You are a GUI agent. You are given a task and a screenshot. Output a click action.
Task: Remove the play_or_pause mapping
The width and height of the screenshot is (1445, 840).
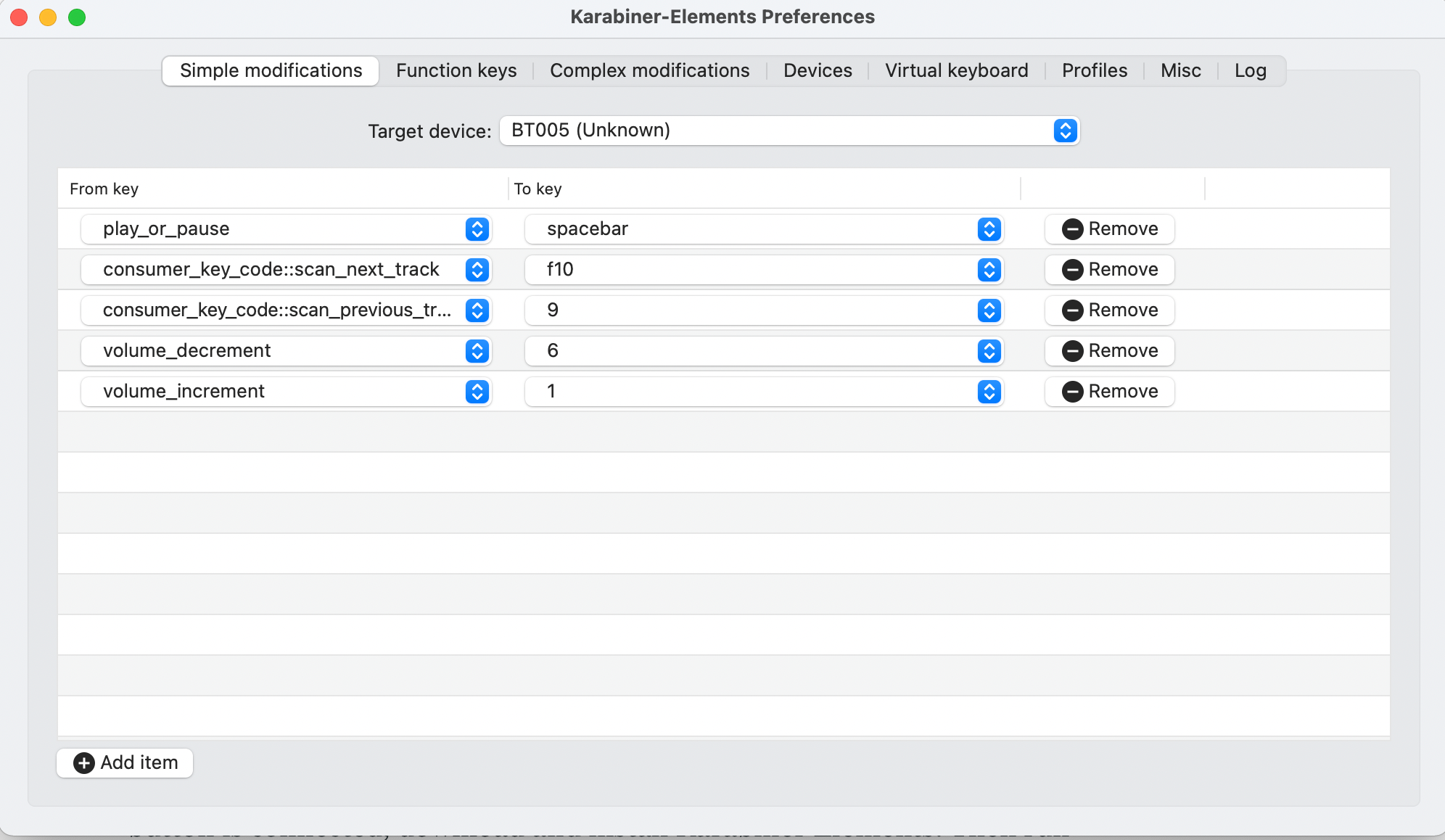[x=1110, y=229]
